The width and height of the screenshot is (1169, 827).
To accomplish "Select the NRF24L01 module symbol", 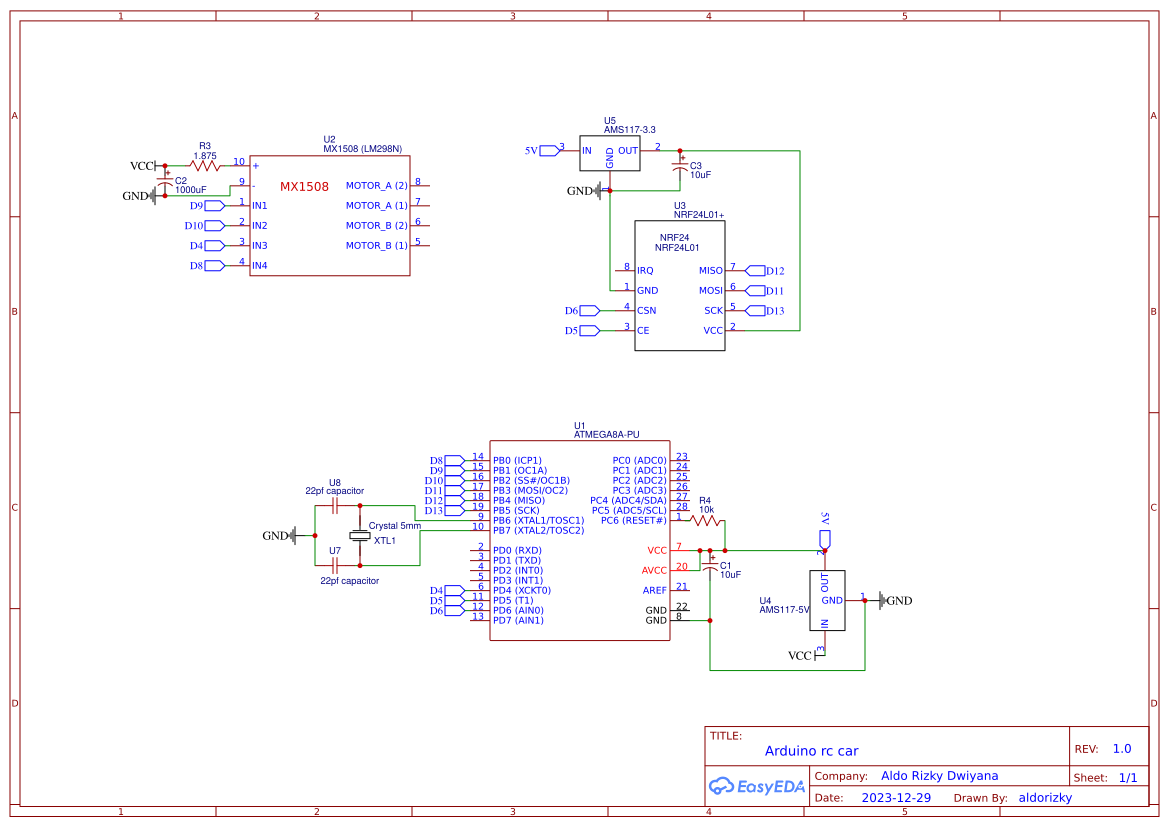I will [x=680, y=285].
